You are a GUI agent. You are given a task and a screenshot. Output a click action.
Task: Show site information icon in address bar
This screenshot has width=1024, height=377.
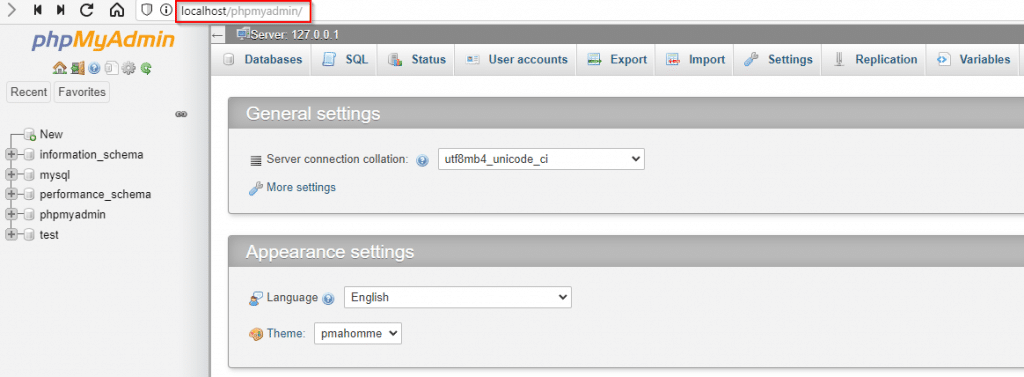[x=166, y=10]
